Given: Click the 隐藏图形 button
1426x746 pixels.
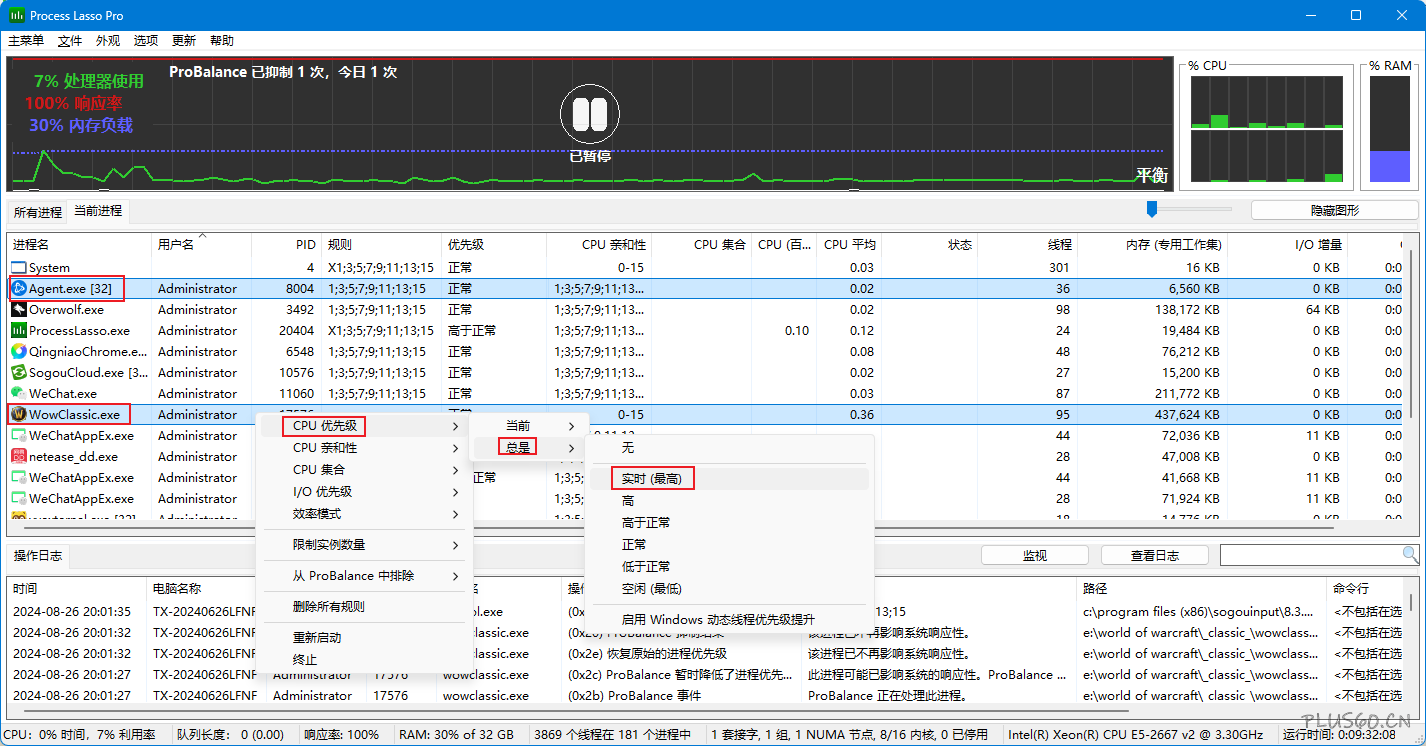Looking at the screenshot, I should tap(1334, 210).
